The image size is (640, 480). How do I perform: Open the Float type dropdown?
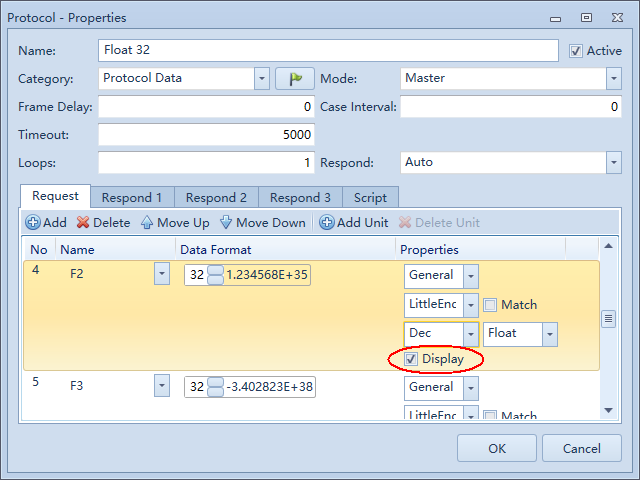(550, 333)
